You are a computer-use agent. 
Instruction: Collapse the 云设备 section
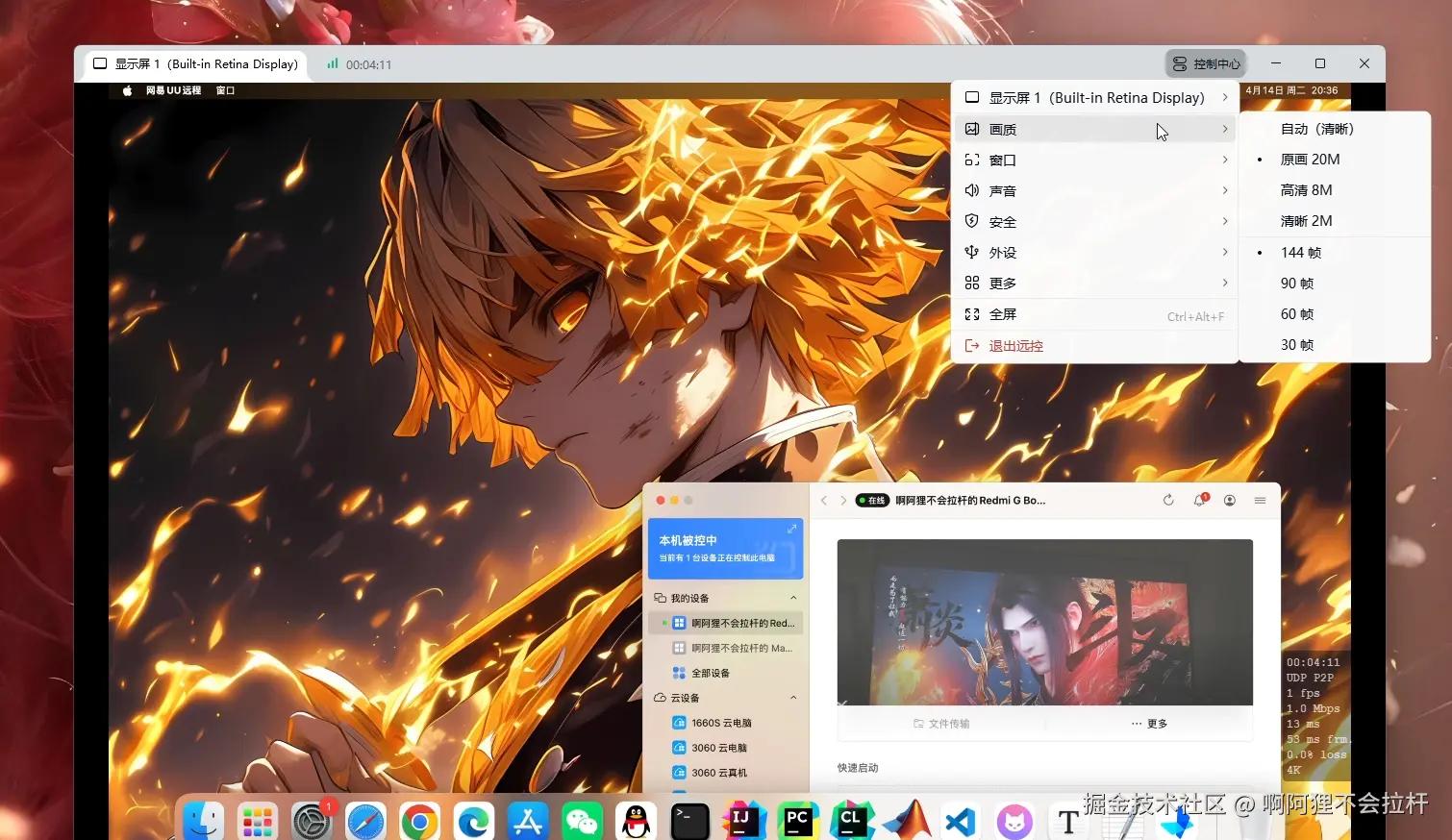[x=793, y=698]
